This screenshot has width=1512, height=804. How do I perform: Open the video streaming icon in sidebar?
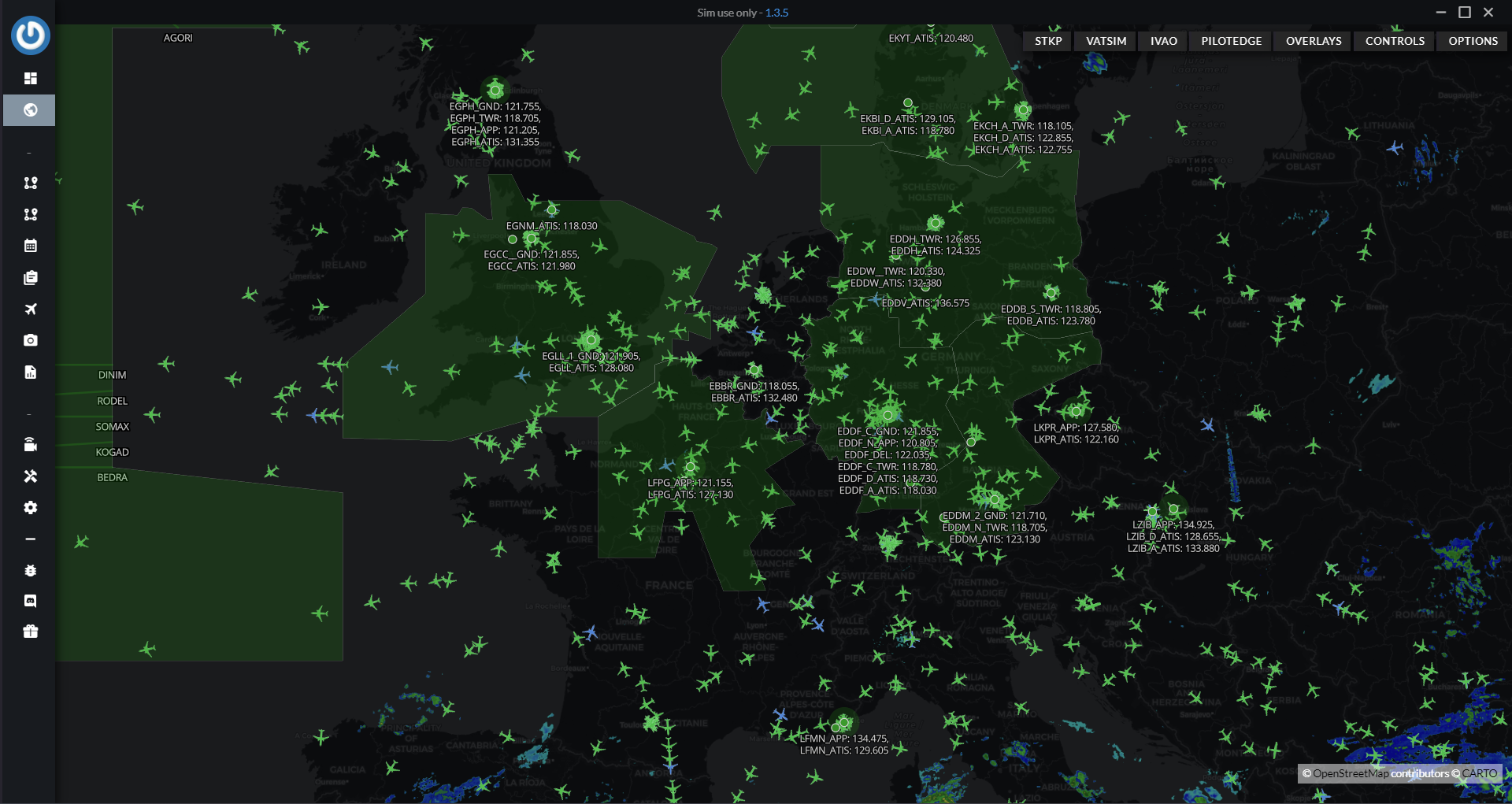point(30,443)
